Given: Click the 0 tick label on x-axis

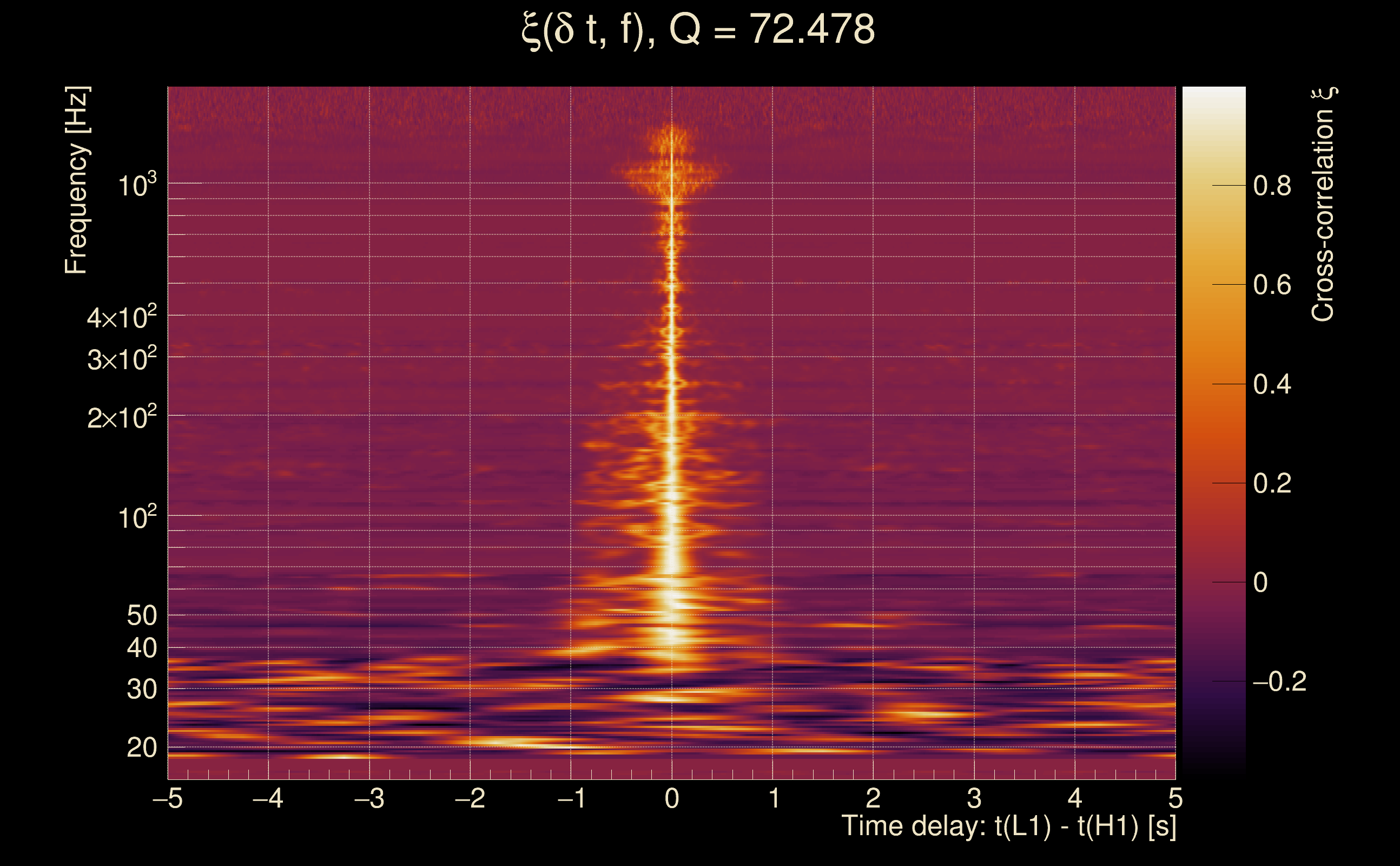Looking at the screenshot, I should (x=672, y=798).
